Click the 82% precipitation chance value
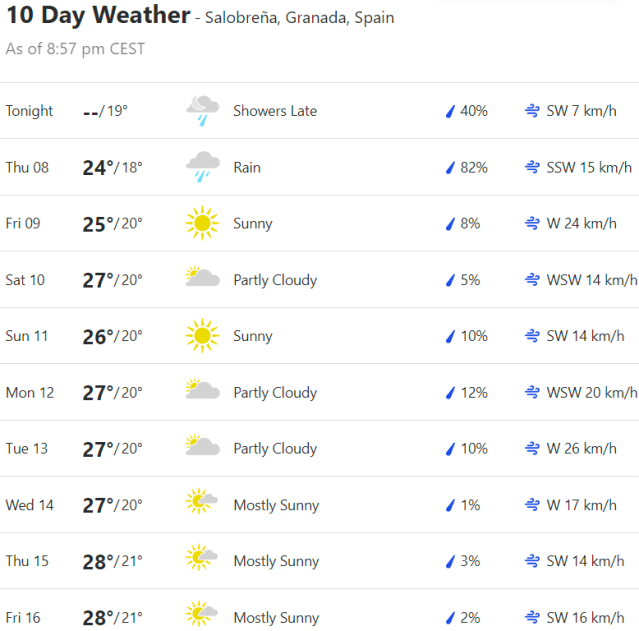 [x=473, y=167]
